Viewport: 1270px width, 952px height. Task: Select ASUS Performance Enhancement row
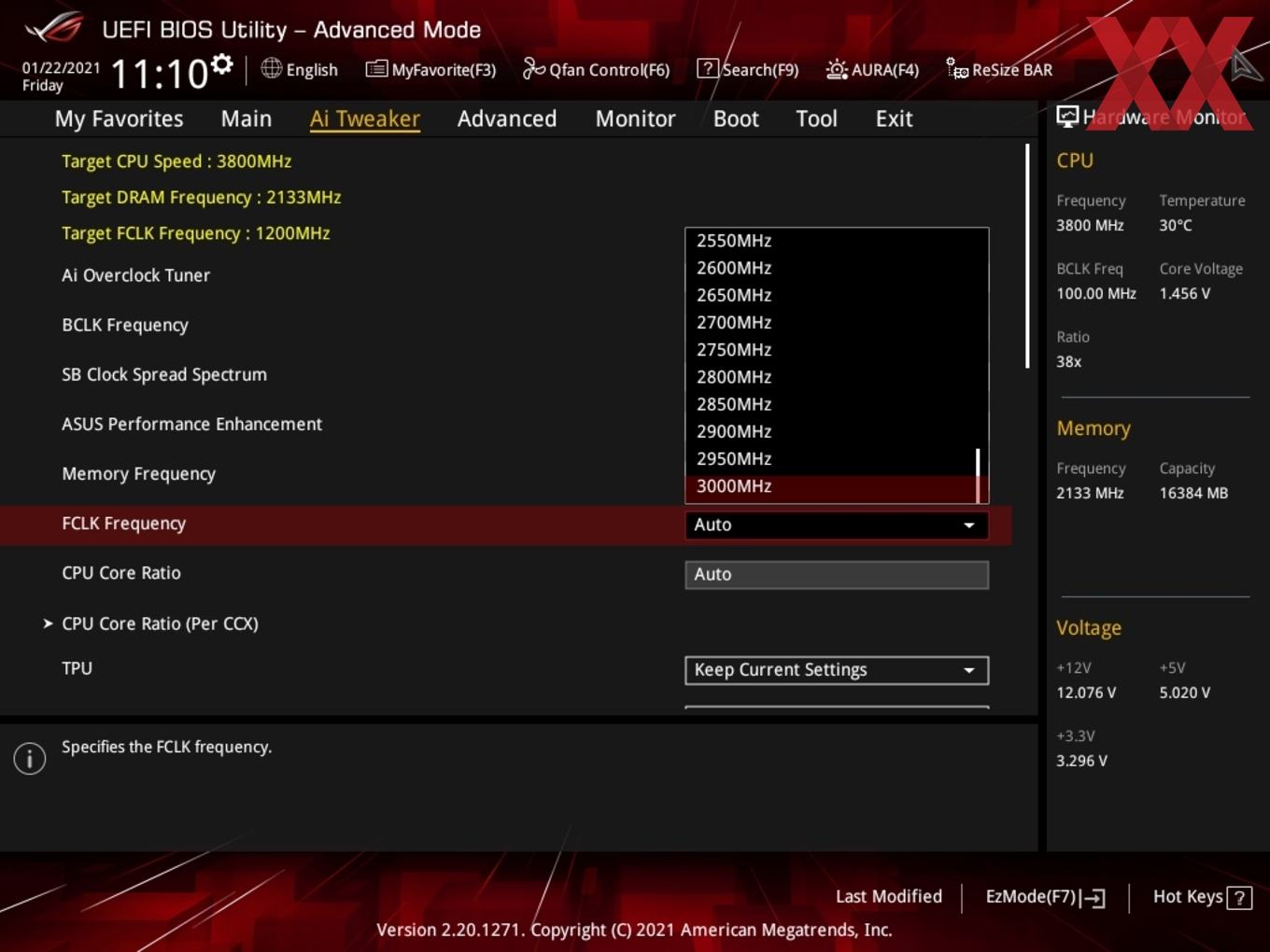191,424
